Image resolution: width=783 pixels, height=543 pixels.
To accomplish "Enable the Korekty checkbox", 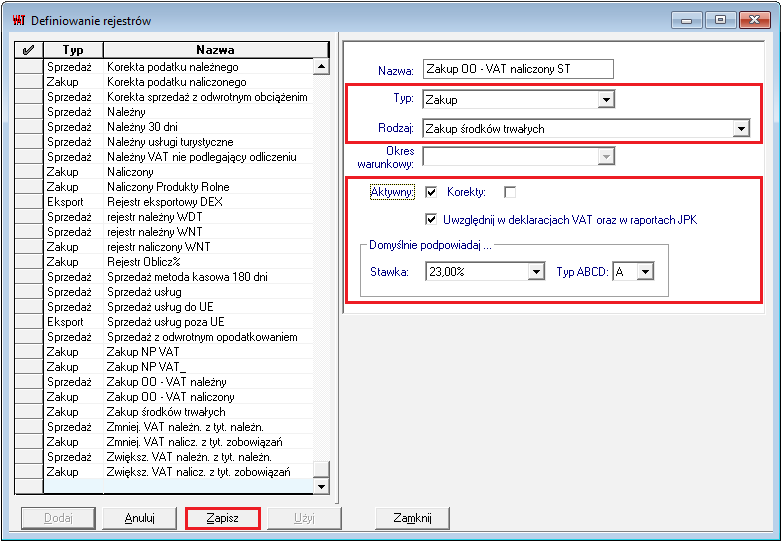I will point(510,192).
